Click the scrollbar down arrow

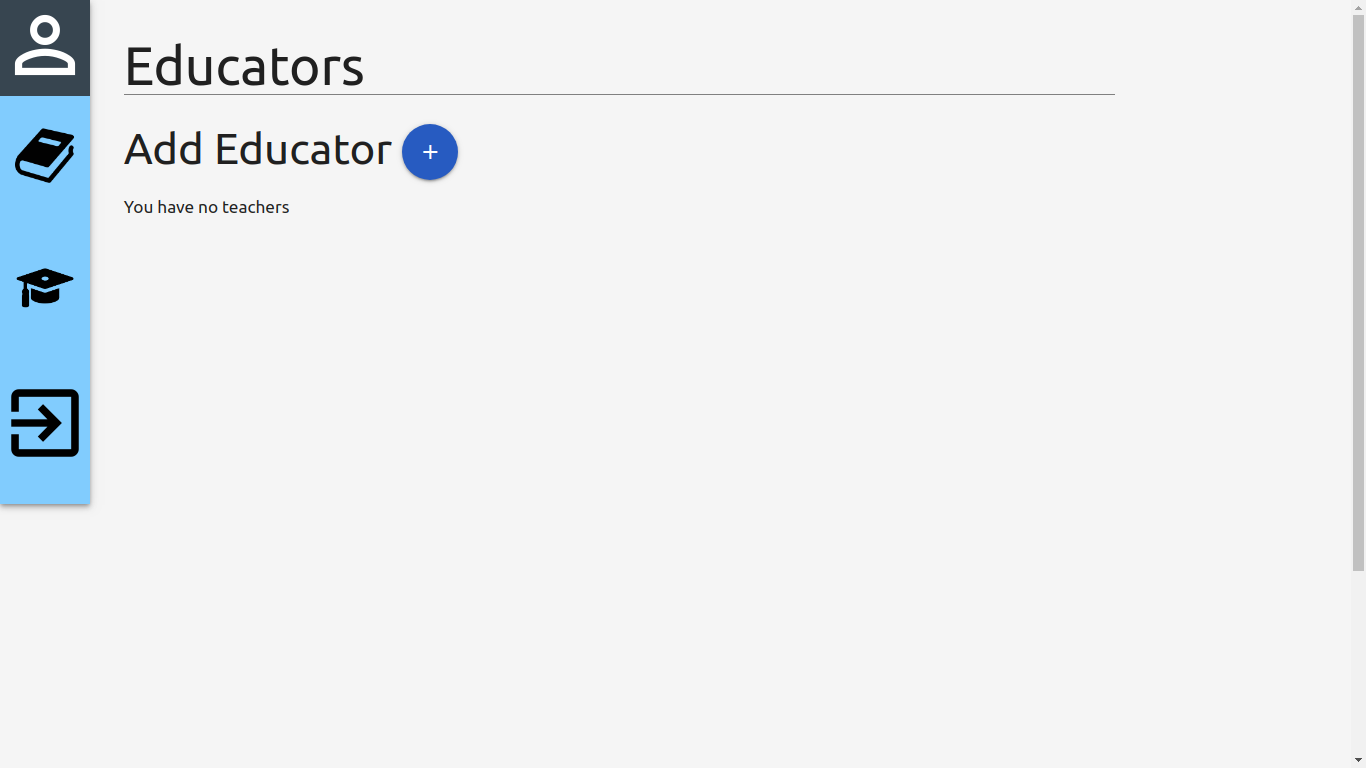1358,761
